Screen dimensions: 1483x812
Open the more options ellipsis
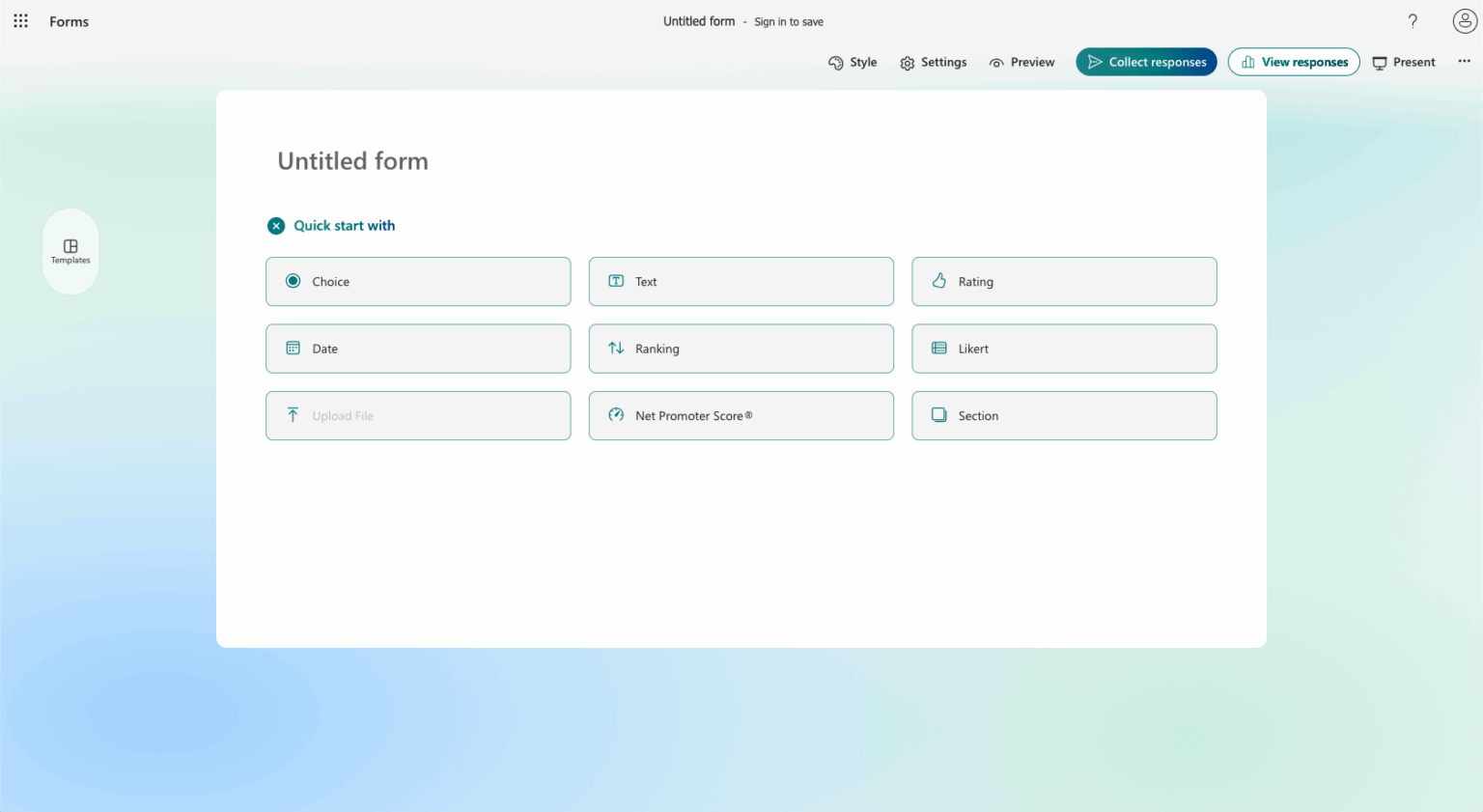(x=1464, y=61)
